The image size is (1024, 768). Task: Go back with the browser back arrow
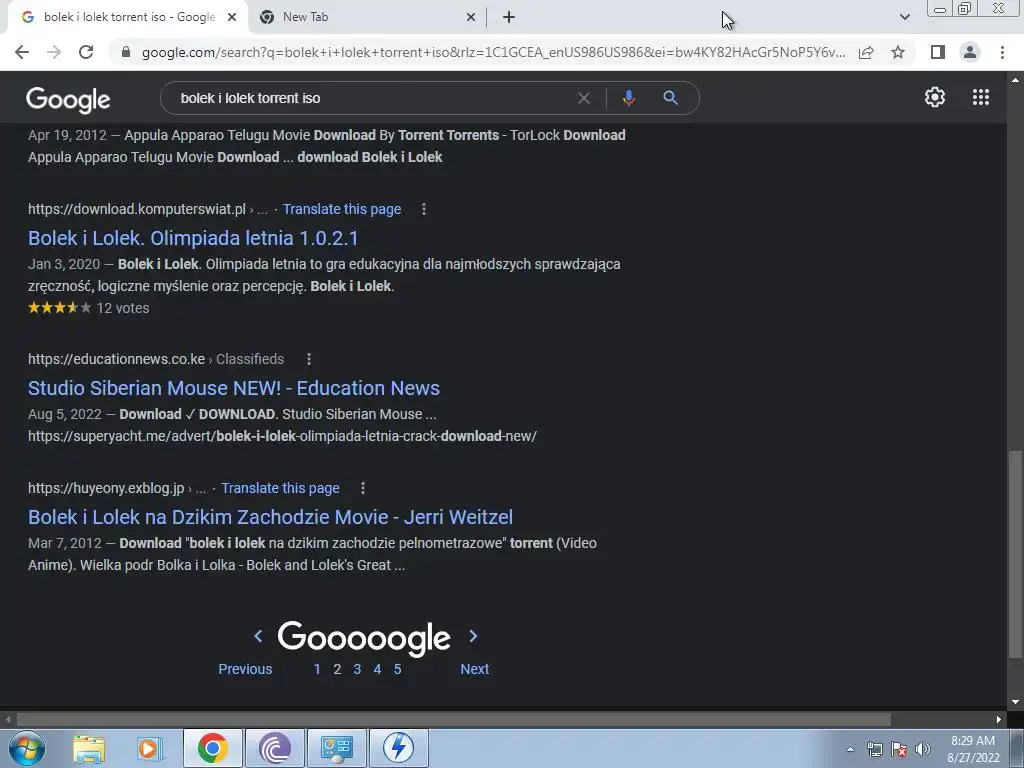22,52
